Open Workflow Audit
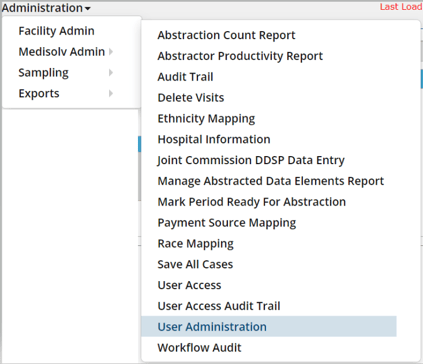The height and width of the screenshot is (364, 423). [199, 348]
